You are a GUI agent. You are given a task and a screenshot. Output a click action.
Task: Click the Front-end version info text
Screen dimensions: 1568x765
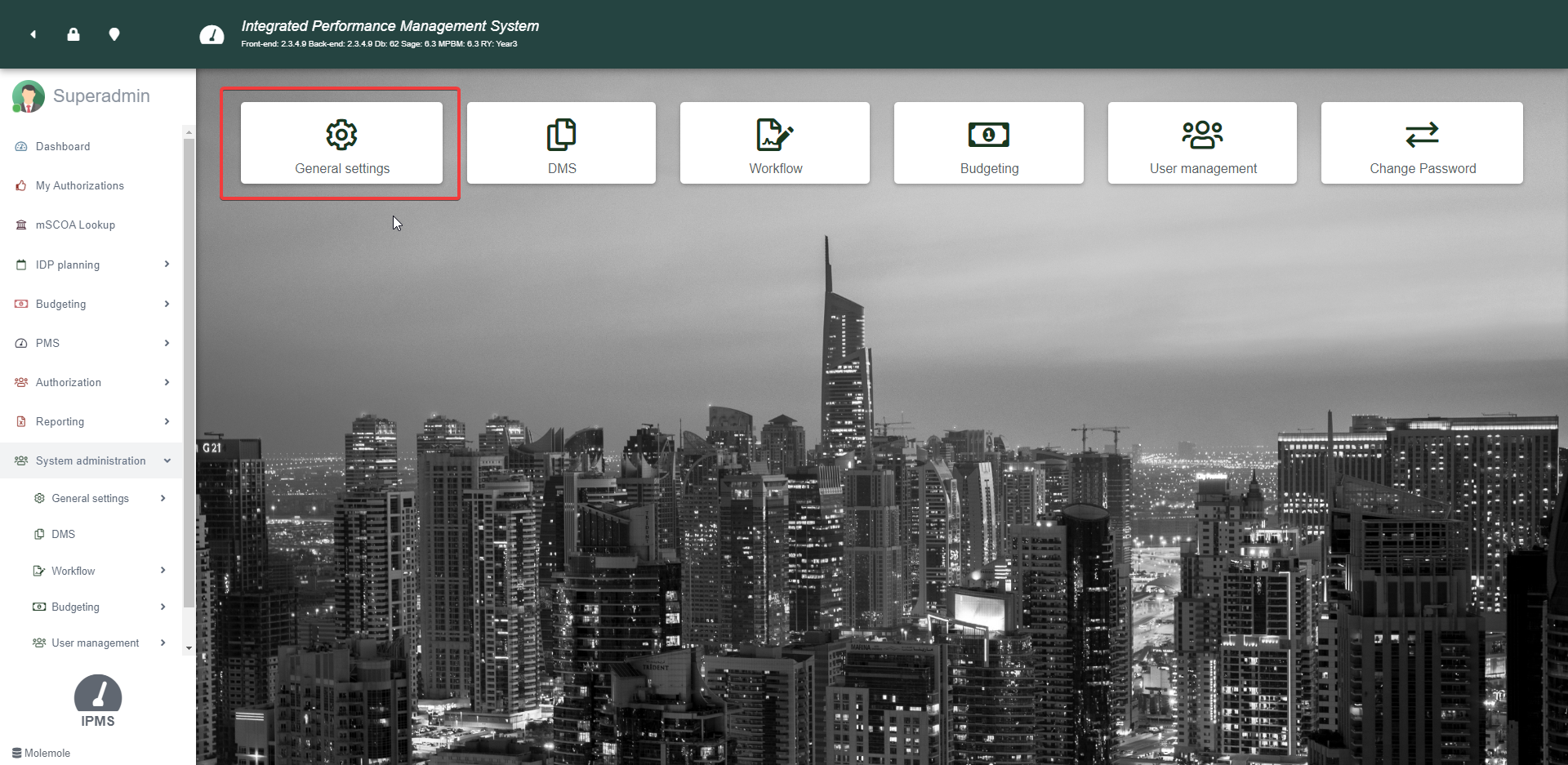(379, 44)
